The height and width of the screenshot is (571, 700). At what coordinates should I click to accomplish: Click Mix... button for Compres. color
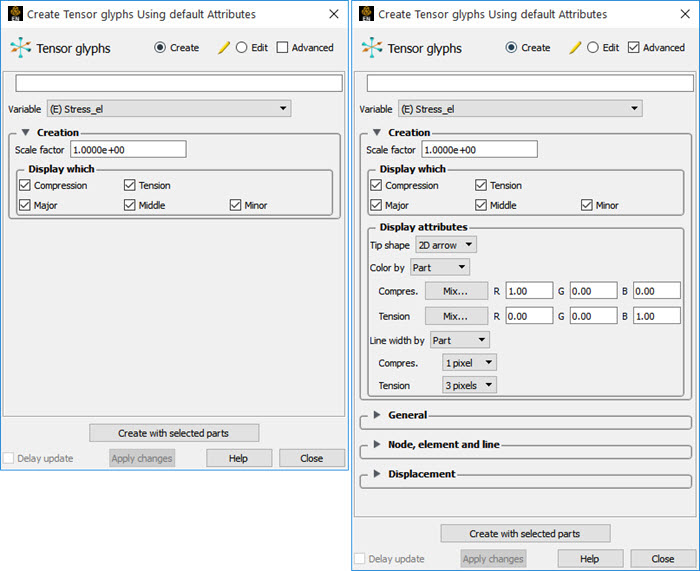click(456, 291)
